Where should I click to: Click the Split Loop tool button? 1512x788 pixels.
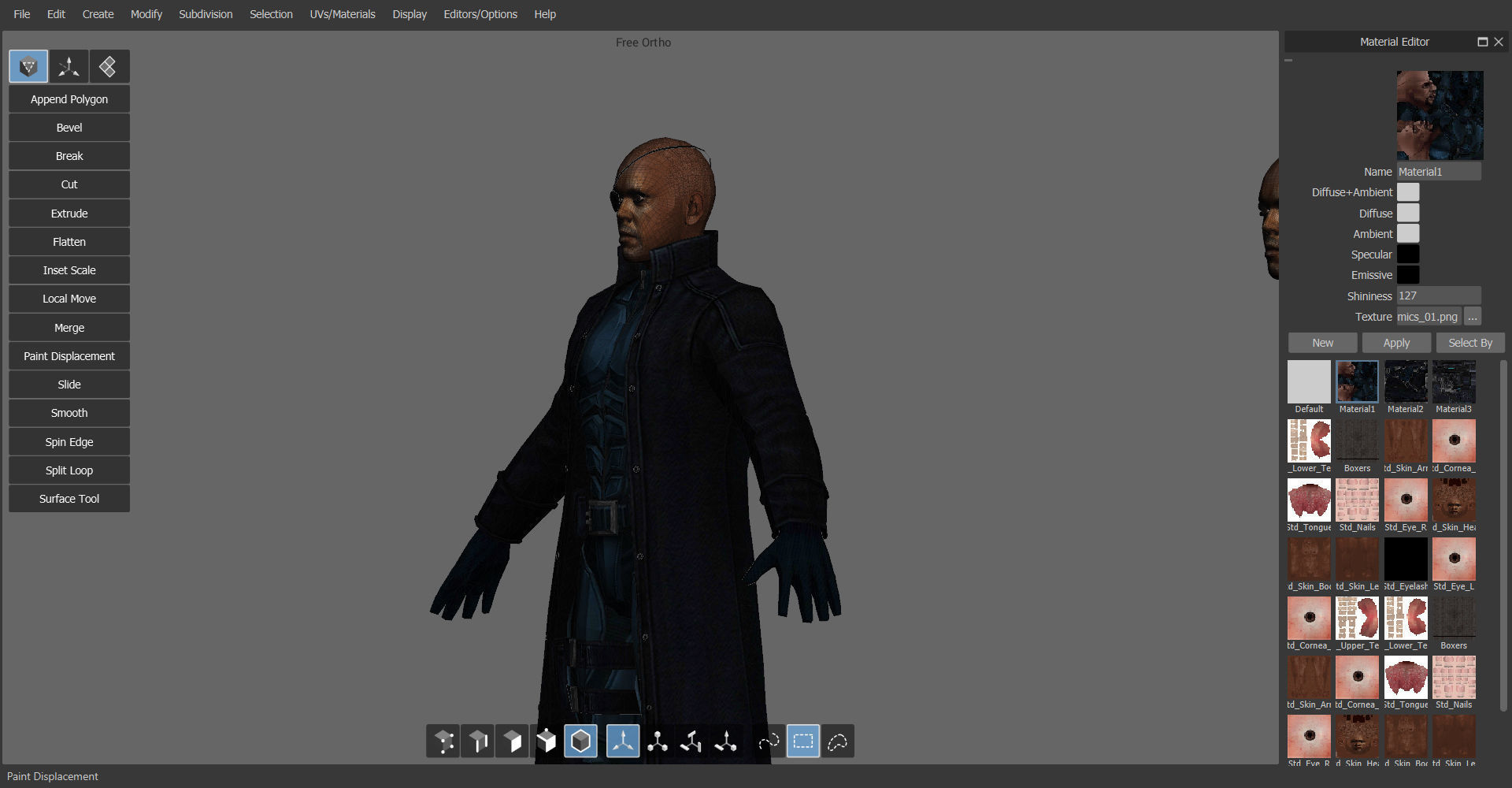69,470
